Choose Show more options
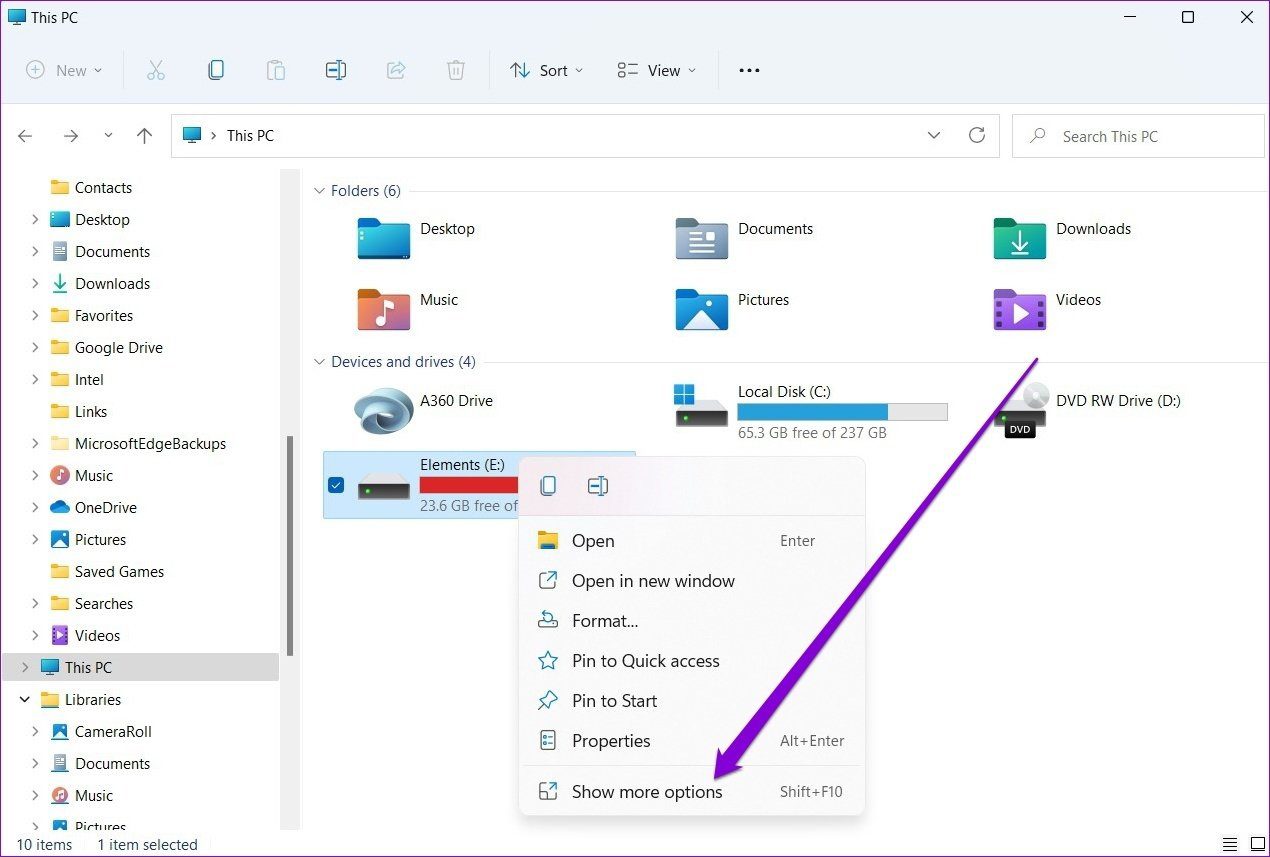 pos(692,792)
